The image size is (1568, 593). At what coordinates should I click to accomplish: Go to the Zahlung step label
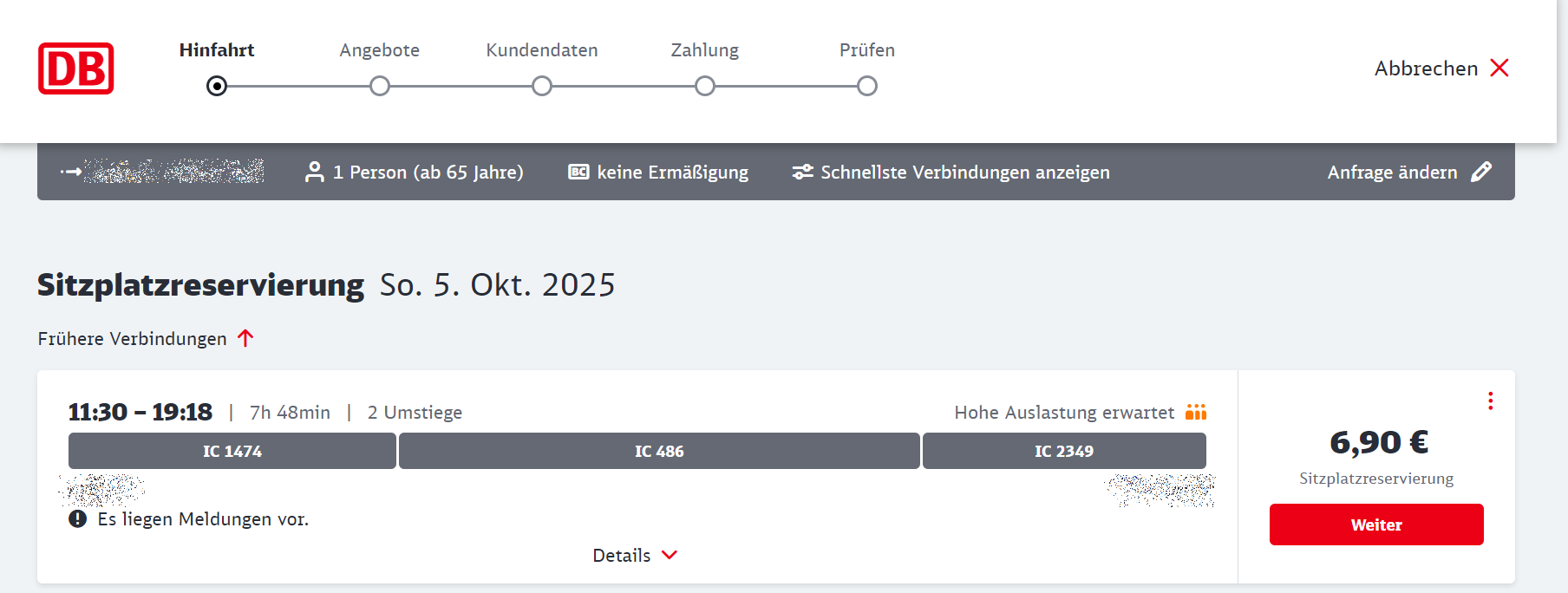click(x=704, y=50)
